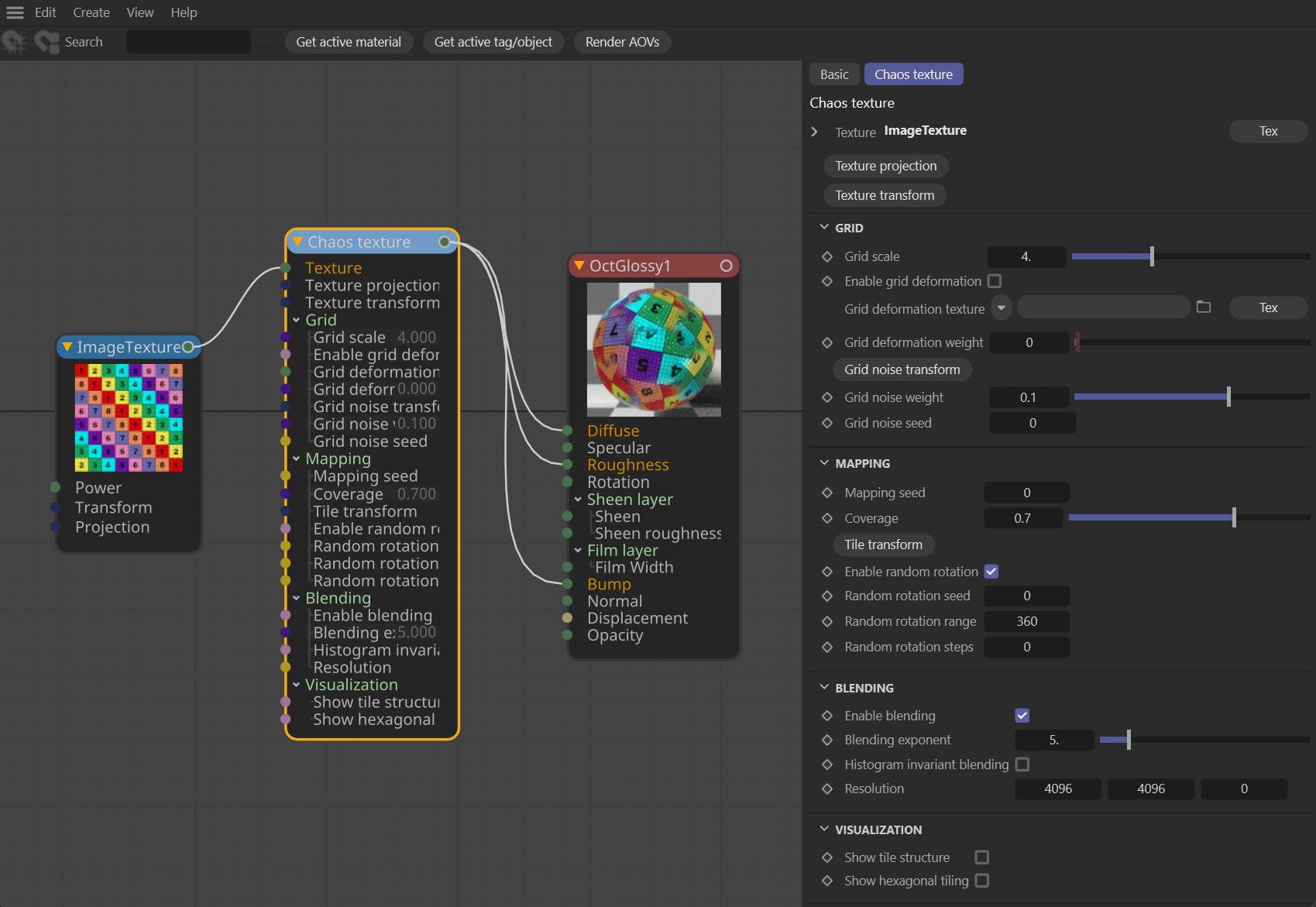Viewport: 1316px width, 907px height.
Task: Enable grid deformation checkbox
Action: (x=995, y=281)
